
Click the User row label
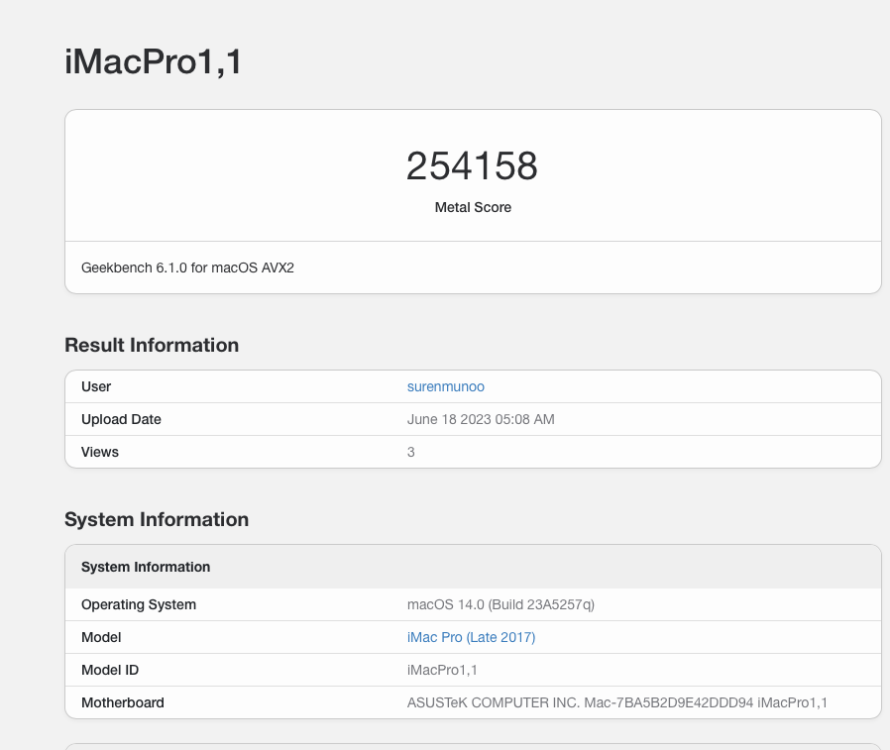click(x=96, y=387)
